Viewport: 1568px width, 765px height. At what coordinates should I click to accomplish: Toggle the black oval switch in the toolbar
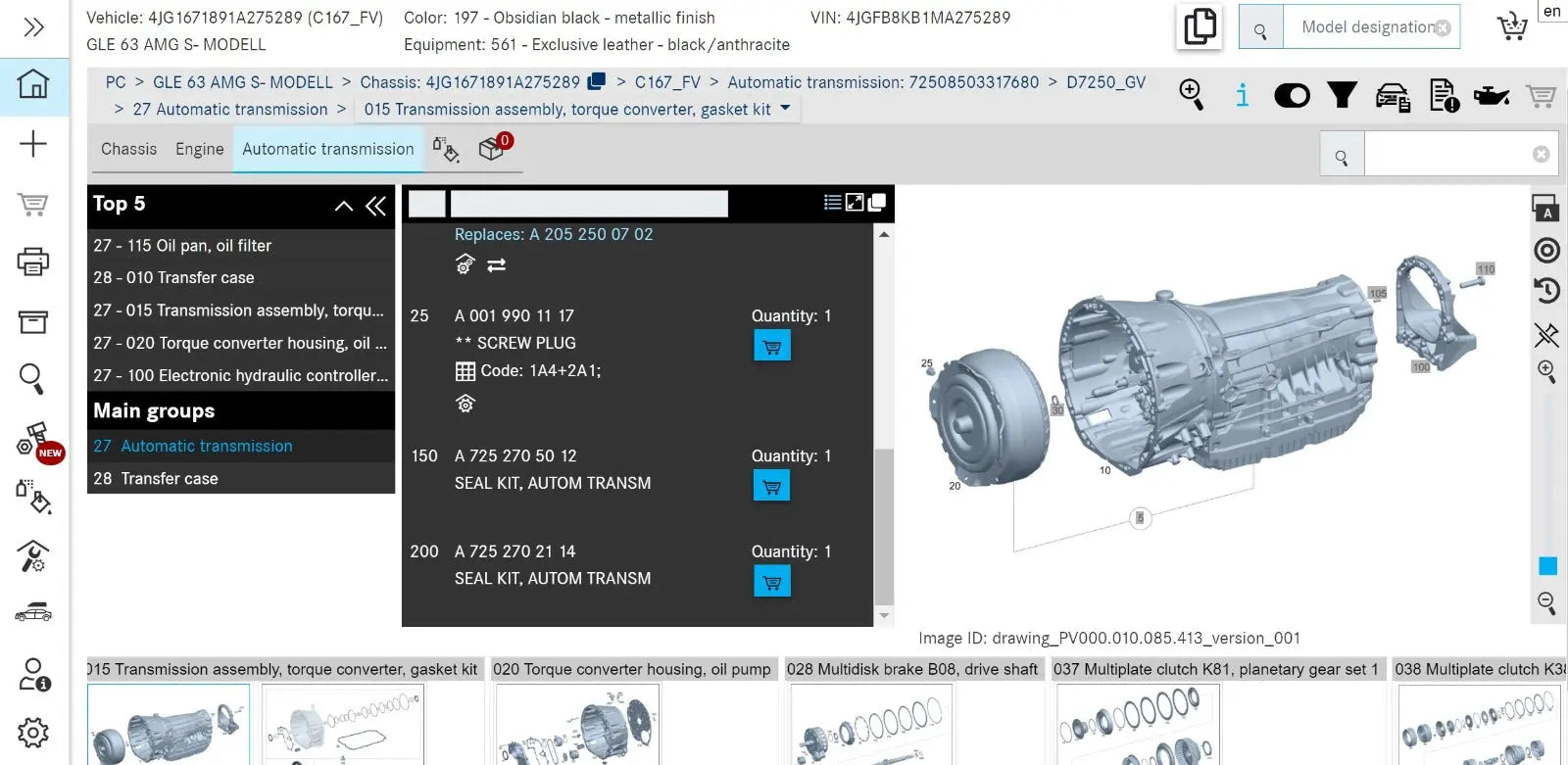coord(1292,95)
